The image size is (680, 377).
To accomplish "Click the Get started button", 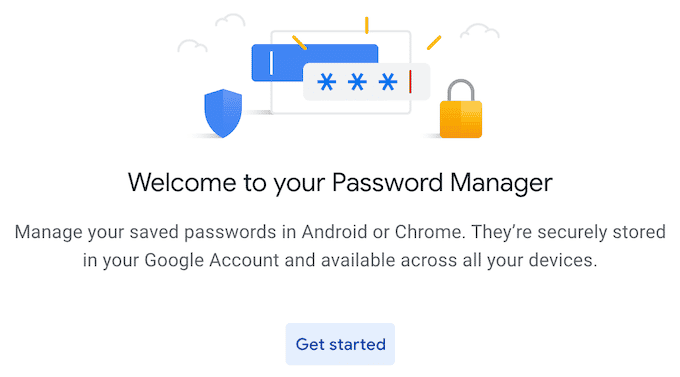I will click(340, 344).
